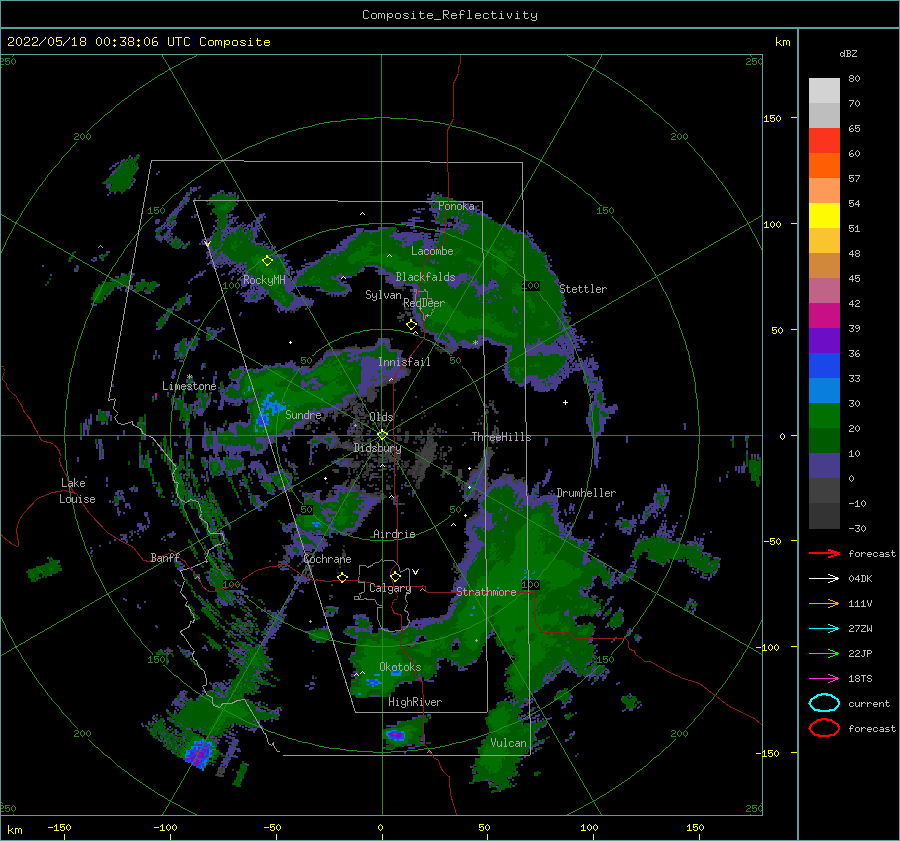Click the Lake Louise label
900x841 pixels.
coord(77,491)
